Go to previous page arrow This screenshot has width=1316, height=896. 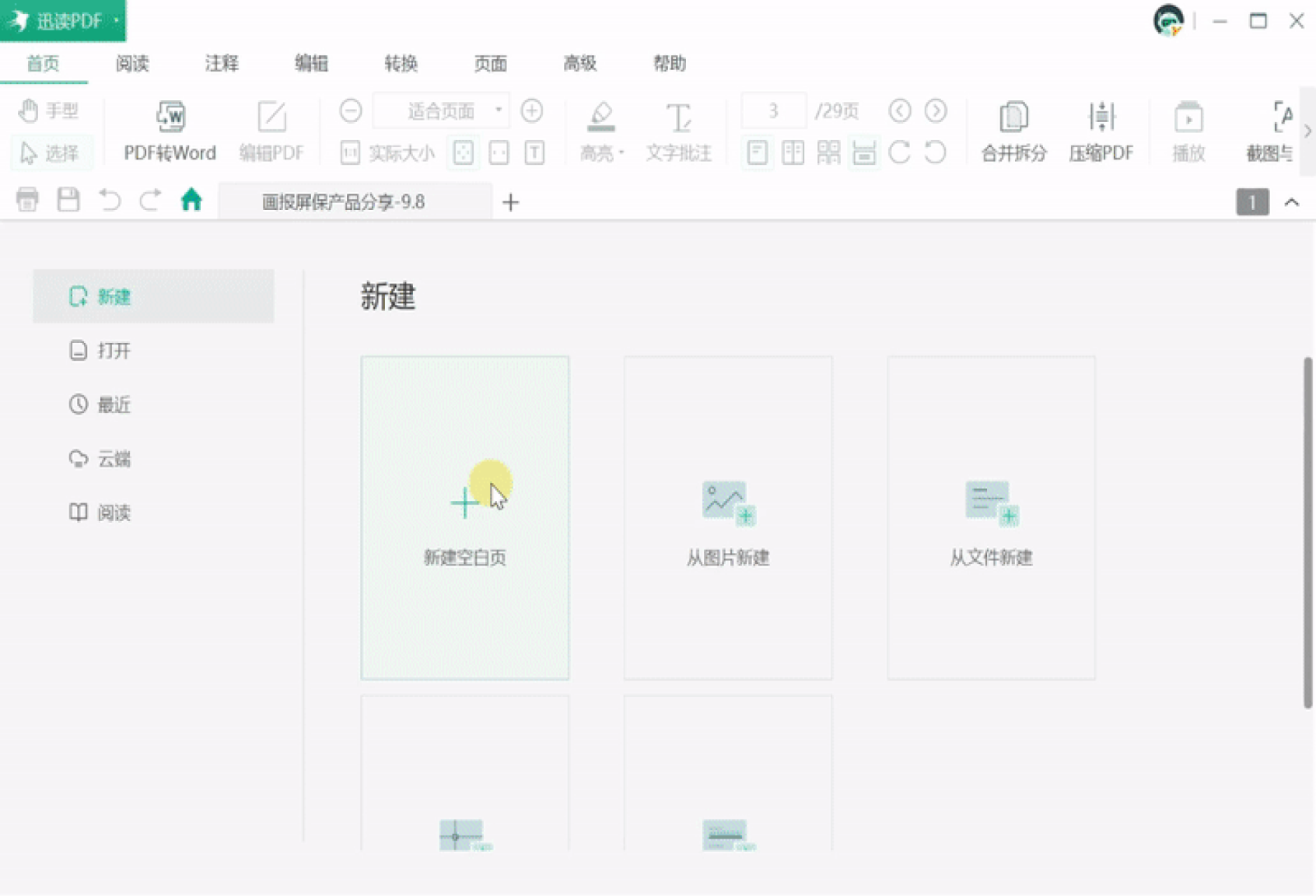900,110
